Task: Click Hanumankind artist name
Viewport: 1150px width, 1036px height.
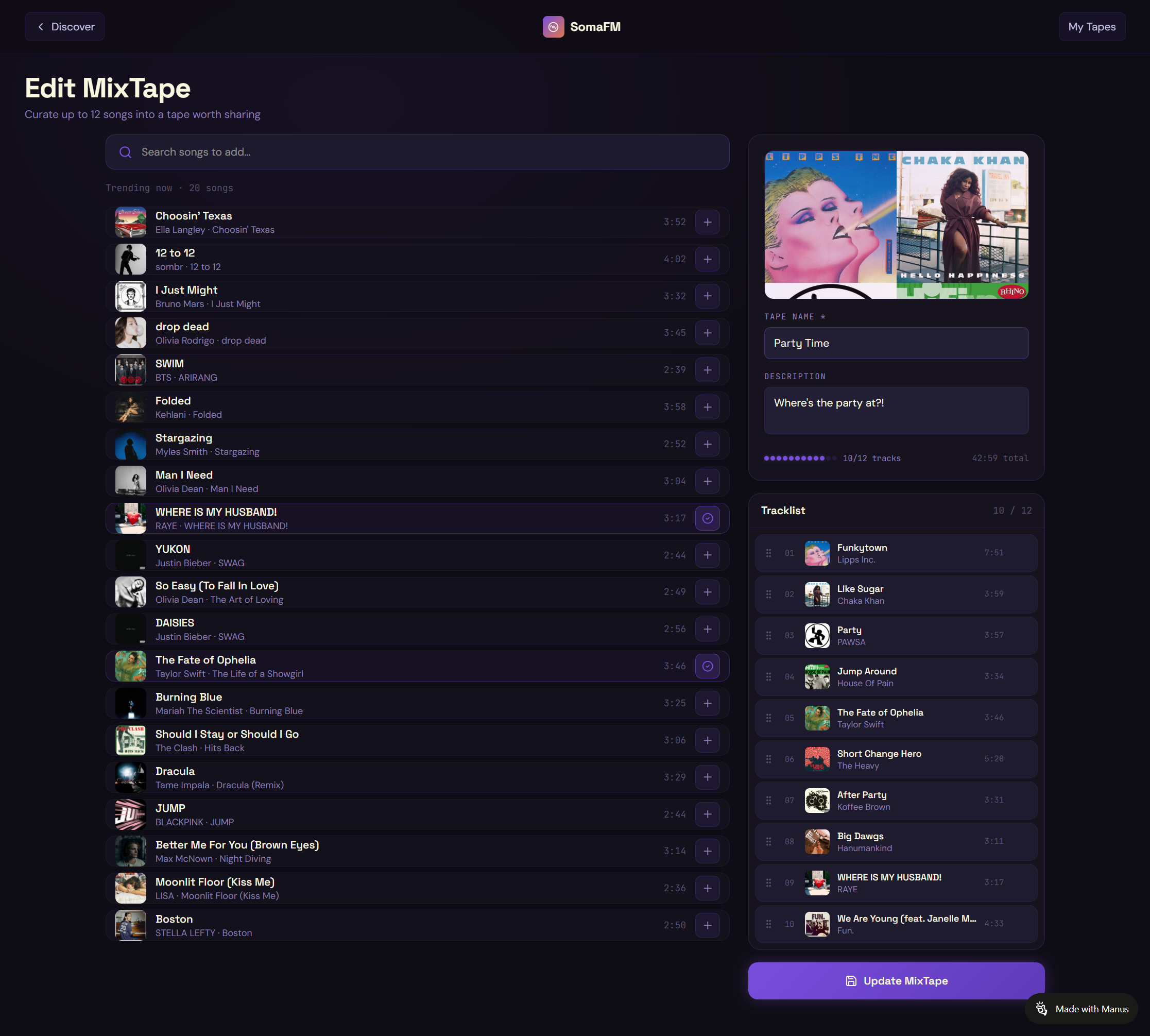Action: pos(864,848)
